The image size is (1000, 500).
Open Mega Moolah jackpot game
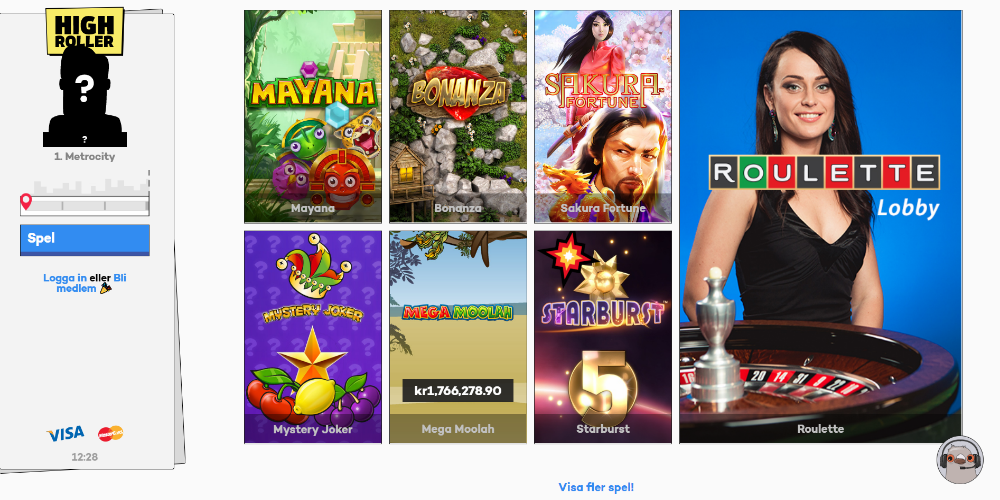[x=458, y=337]
